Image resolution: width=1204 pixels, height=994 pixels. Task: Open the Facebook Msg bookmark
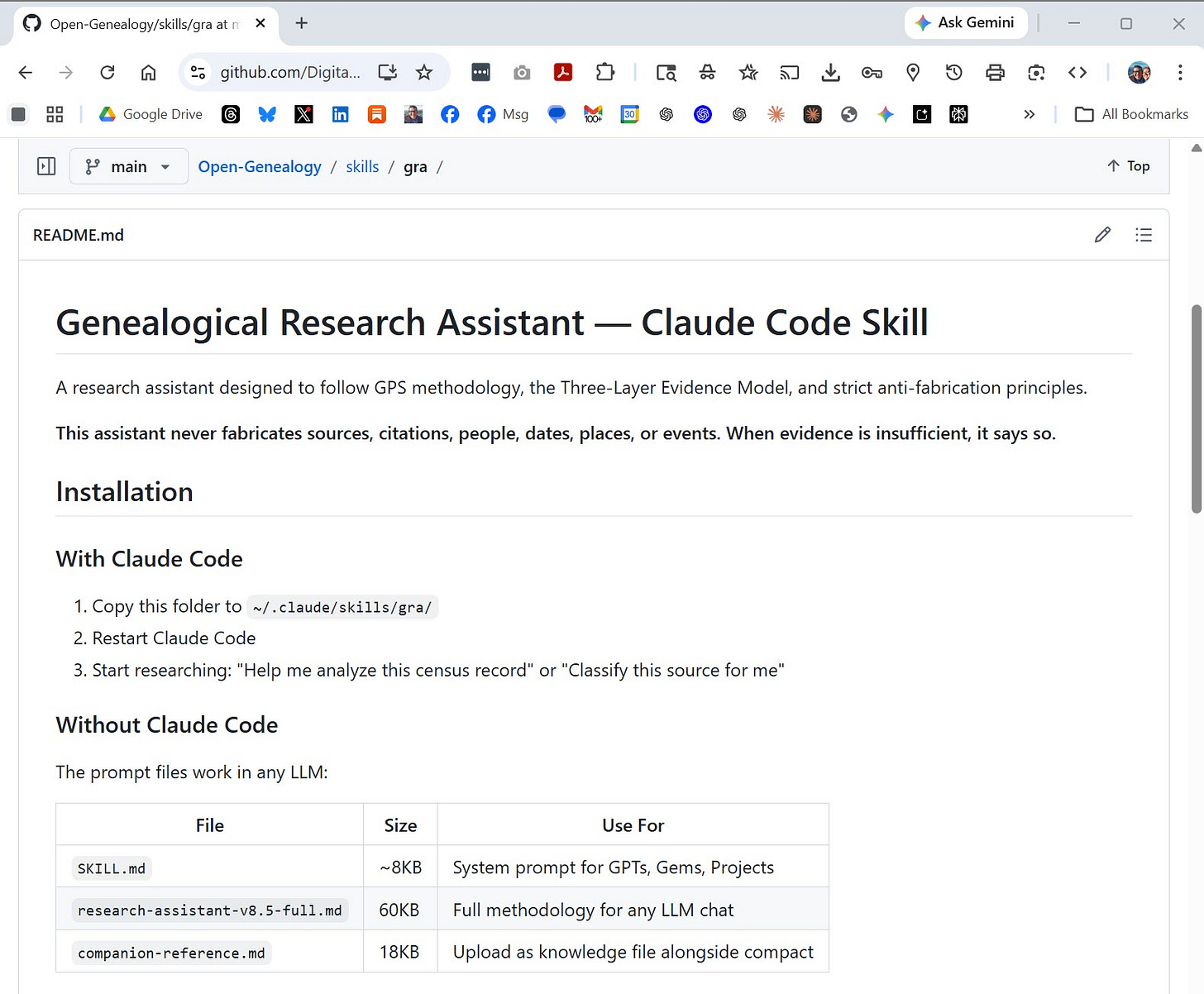tap(503, 114)
